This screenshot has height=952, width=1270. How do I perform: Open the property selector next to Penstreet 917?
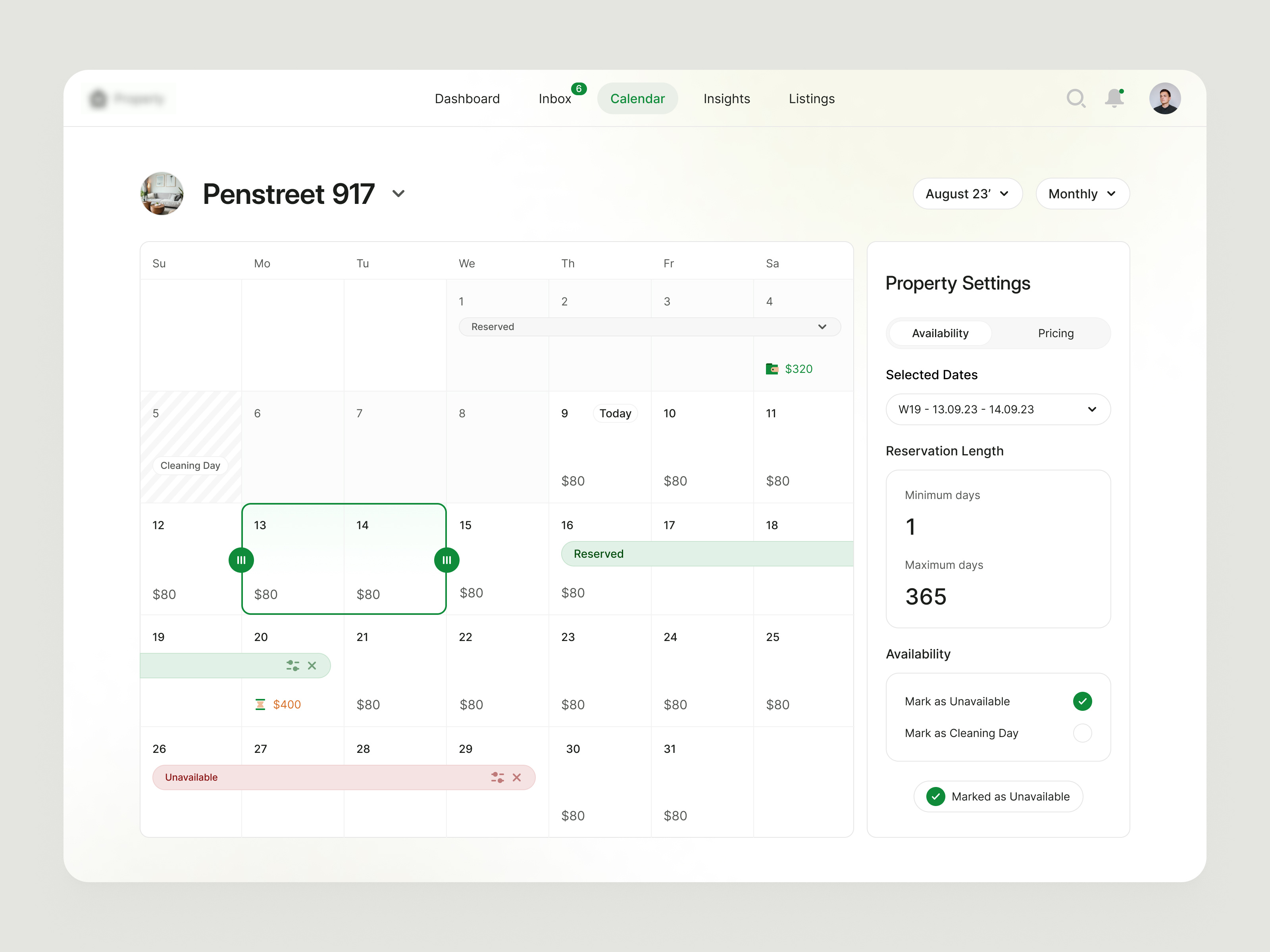click(398, 194)
